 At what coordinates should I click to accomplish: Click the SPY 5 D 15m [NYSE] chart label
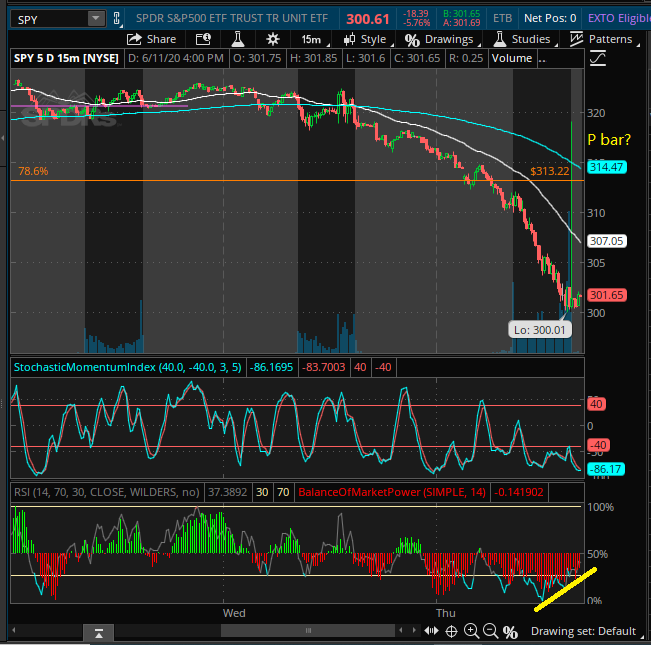(66, 59)
